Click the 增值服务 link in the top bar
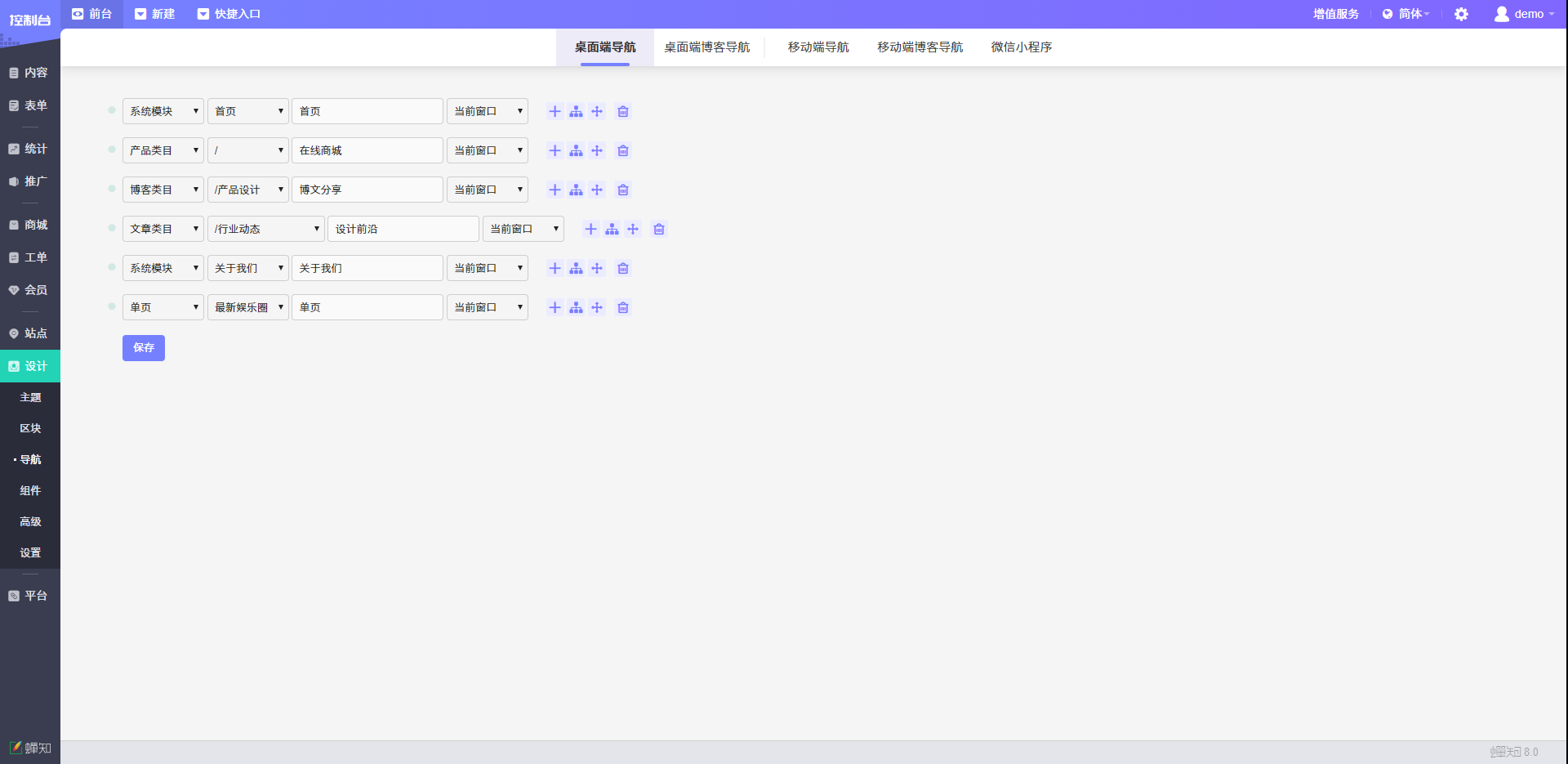The width and height of the screenshot is (1568, 764). click(1335, 14)
